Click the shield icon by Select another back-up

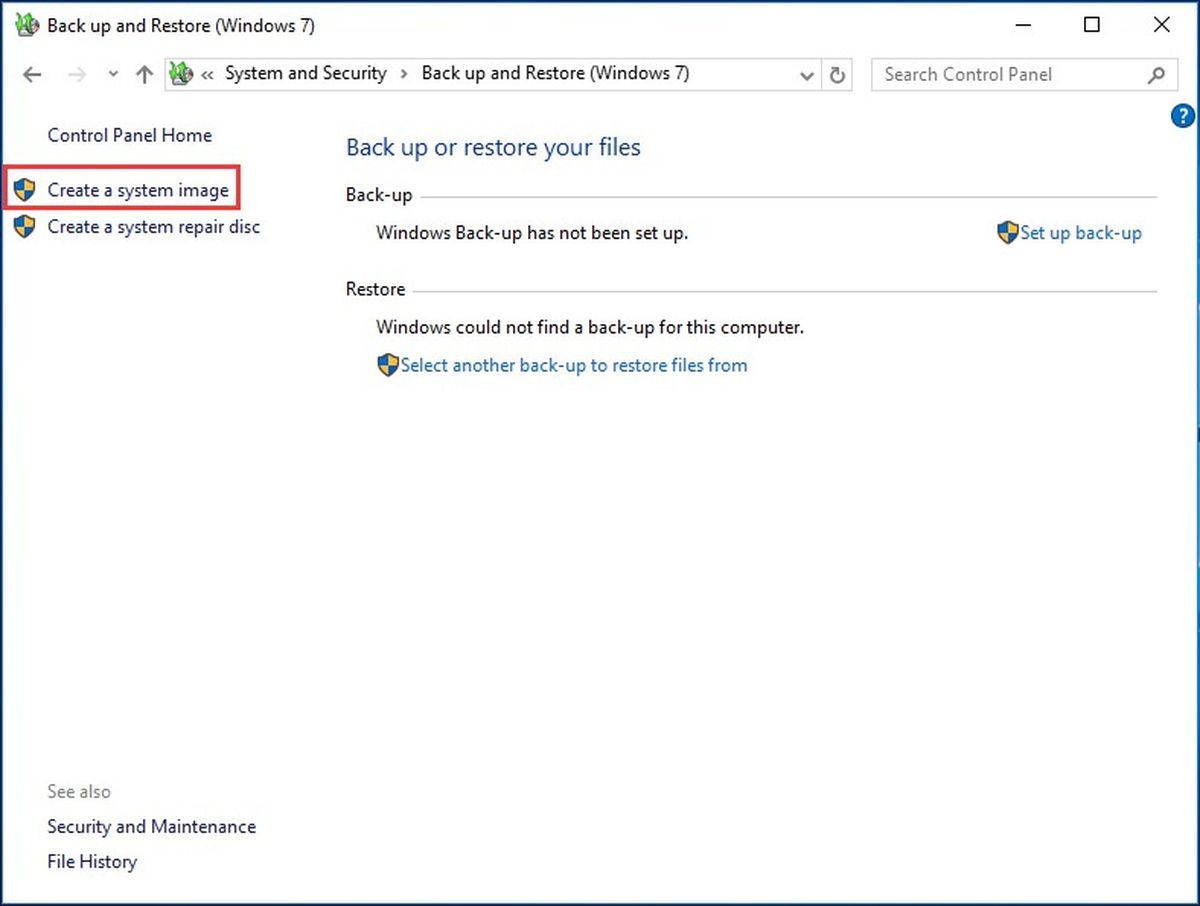point(388,365)
